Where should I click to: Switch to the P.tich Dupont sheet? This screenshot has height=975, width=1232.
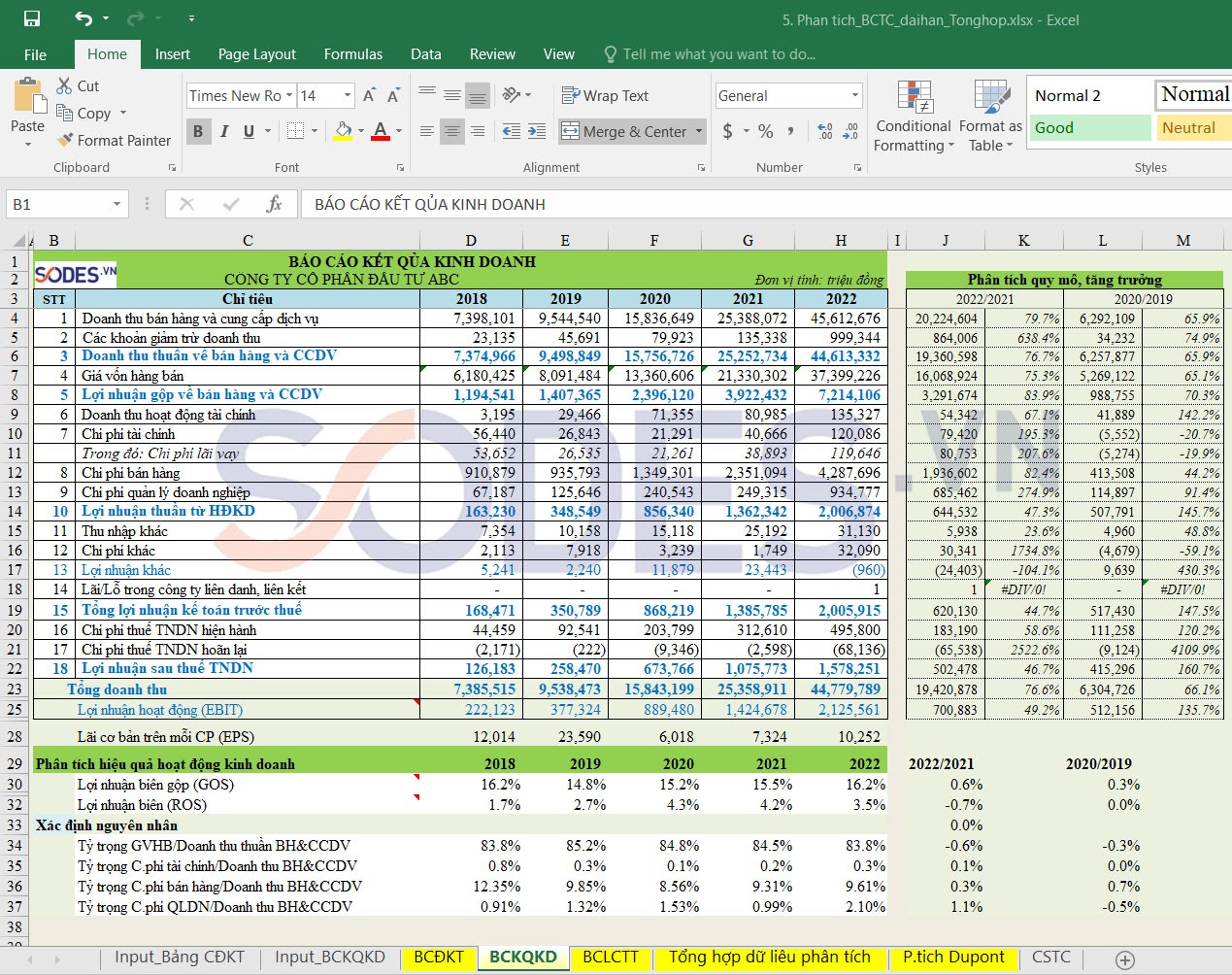click(x=953, y=958)
